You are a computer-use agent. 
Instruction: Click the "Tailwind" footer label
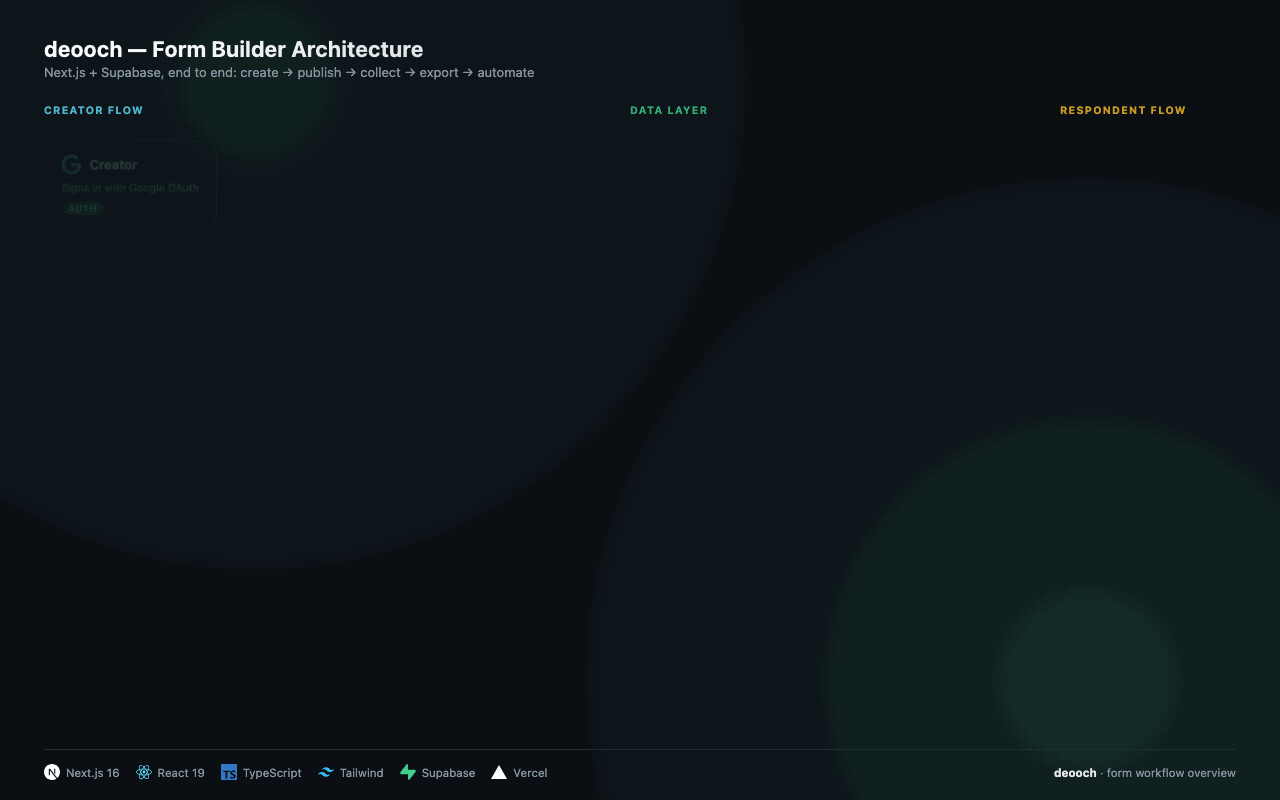coord(361,773)
